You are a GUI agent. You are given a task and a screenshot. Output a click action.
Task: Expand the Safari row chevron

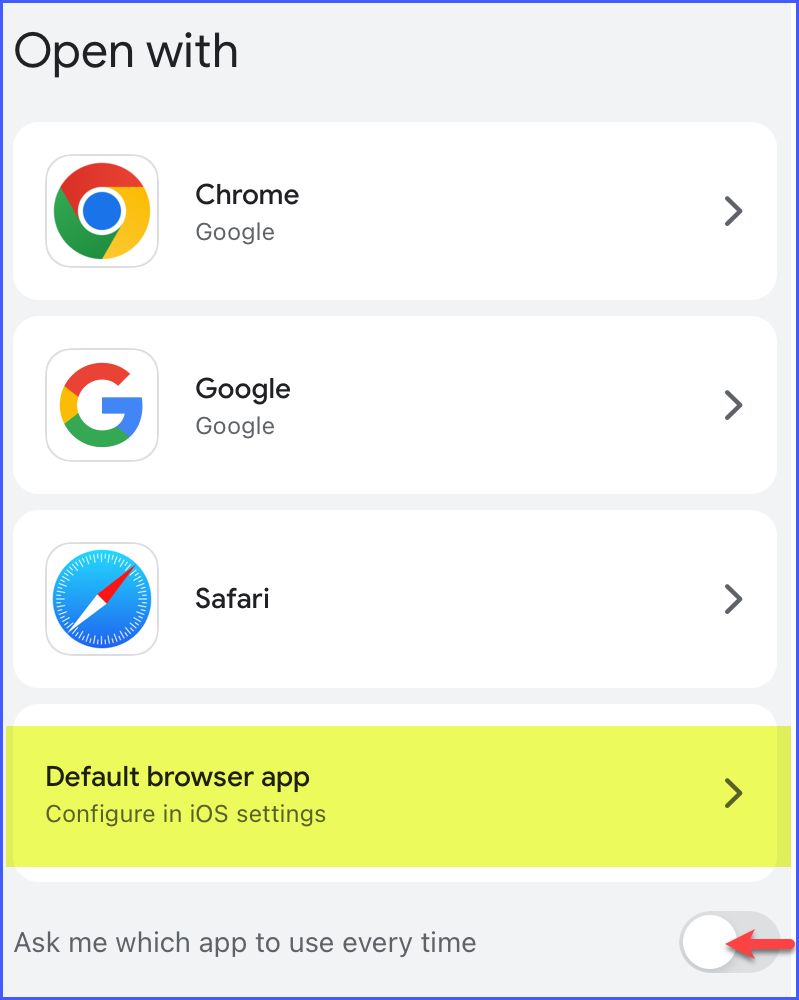point(733,598)
